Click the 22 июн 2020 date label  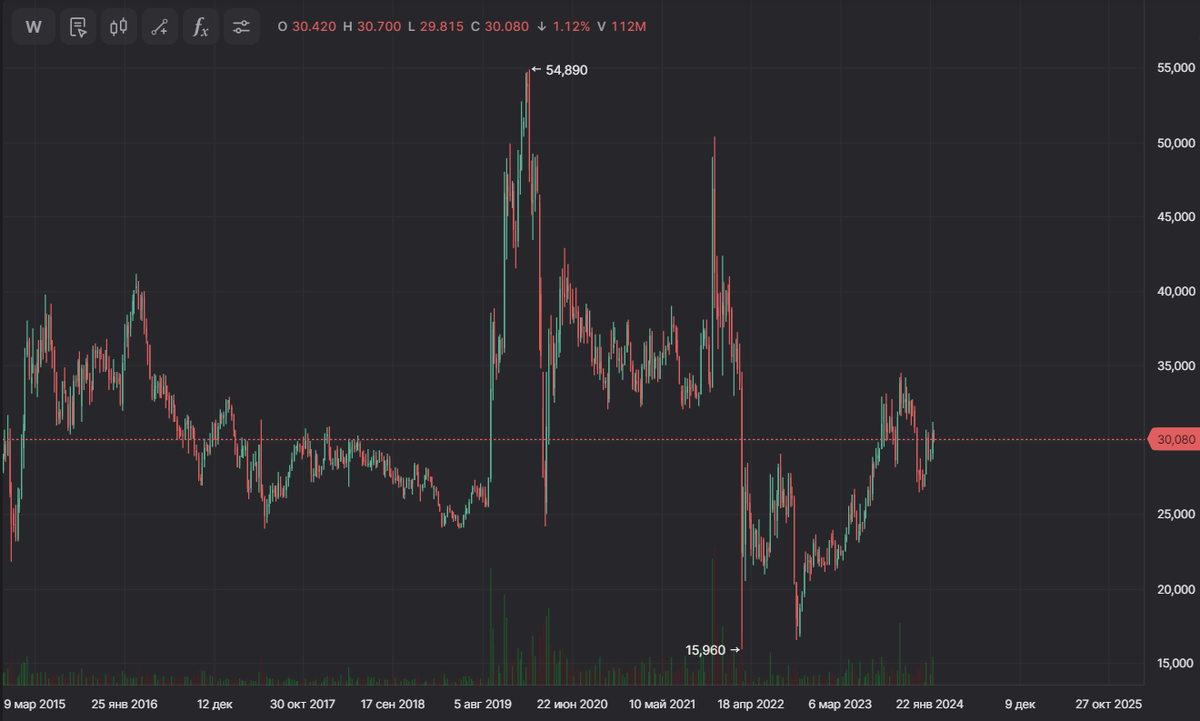(x=574, y=704)
